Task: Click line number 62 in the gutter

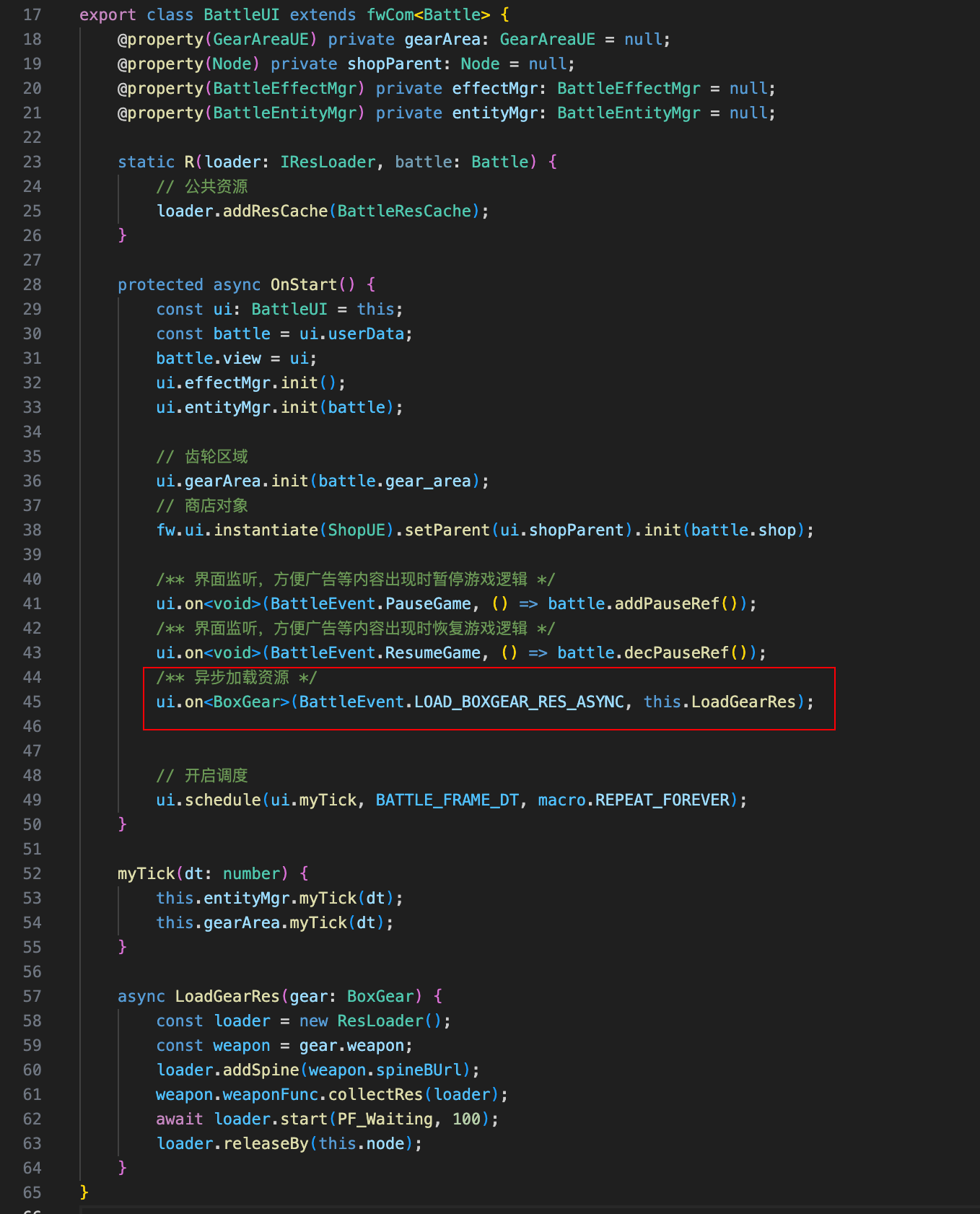Action: [32, 1119]
